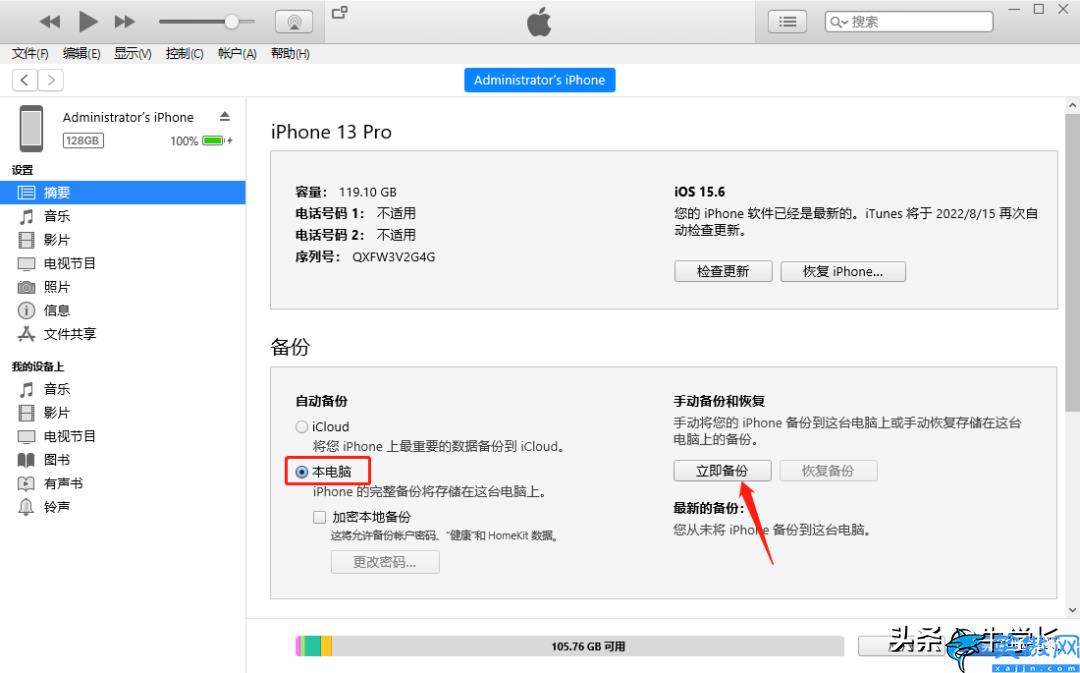Click the iOS 15.6 version text
Screen dimensions: 1080x673
(699, 191)
